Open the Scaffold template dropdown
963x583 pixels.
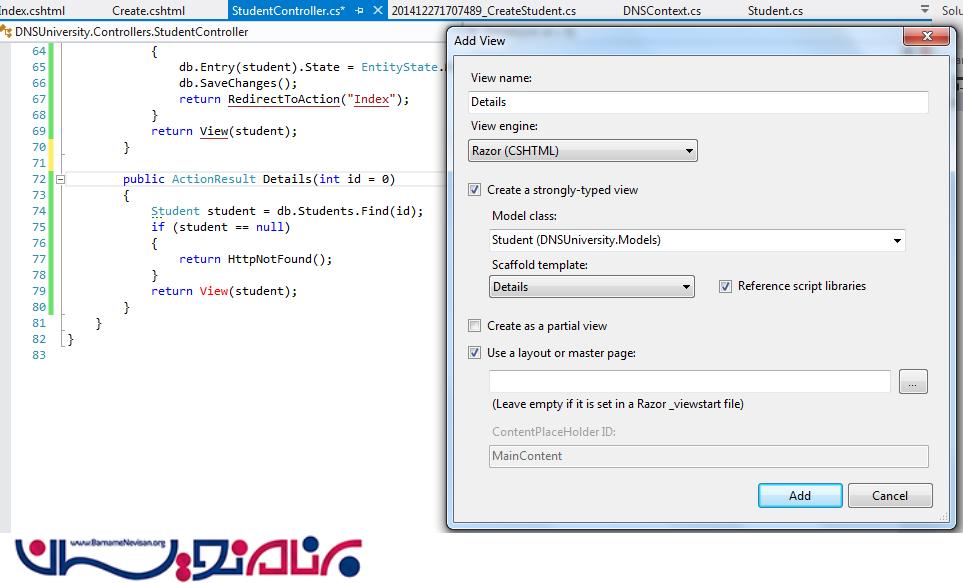(591, 287)
